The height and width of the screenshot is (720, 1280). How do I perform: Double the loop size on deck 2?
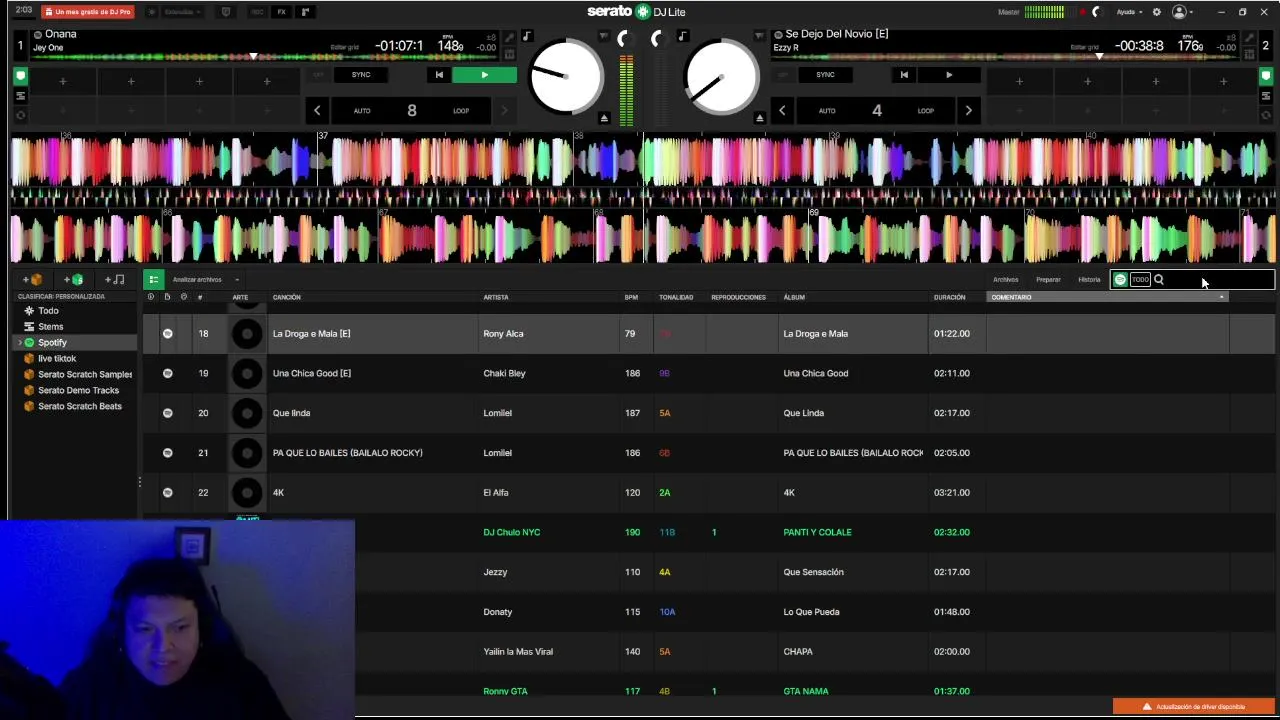click(x=968, y=111)
